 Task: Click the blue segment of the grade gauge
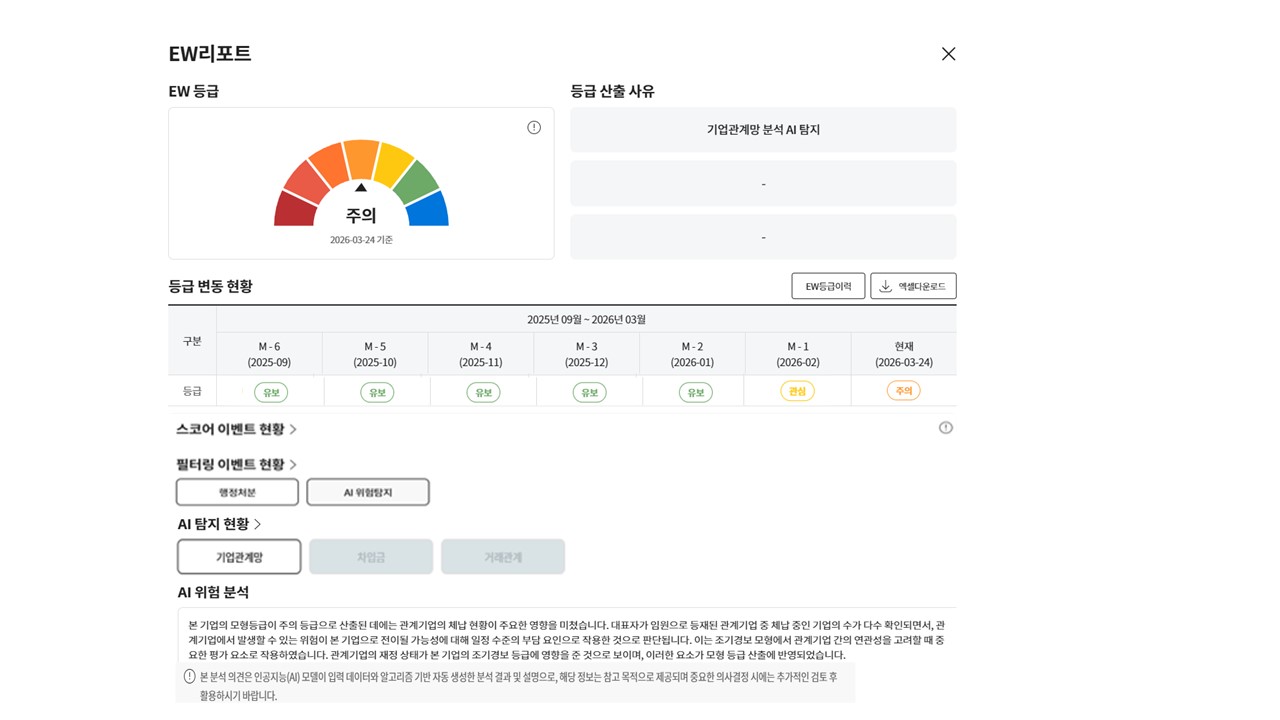[x=427, y=210]
